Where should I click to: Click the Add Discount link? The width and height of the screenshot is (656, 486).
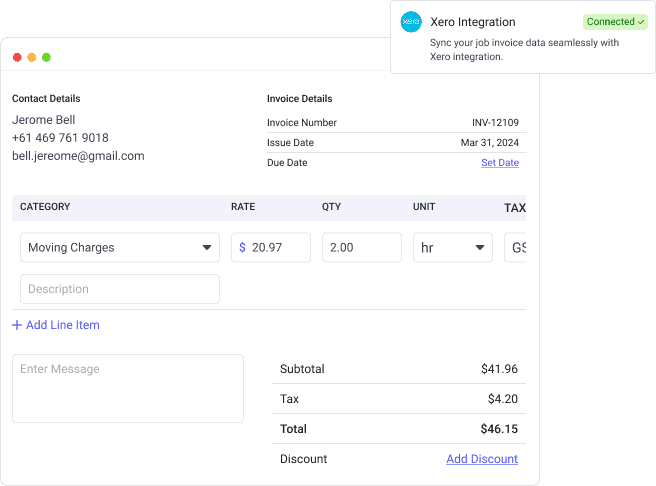click(481, 459)
